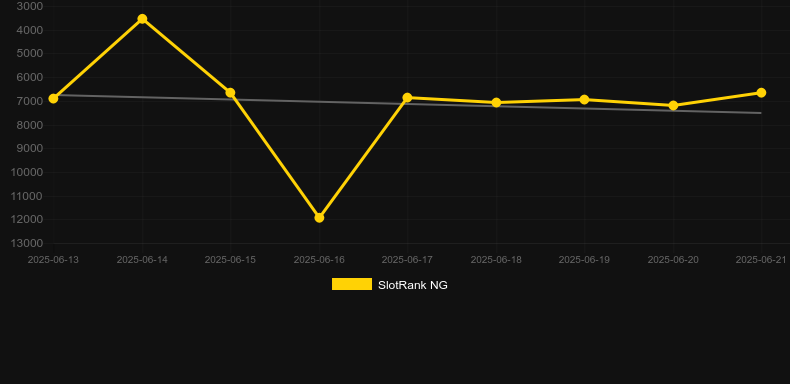Click the 13000 y-axis value
The width and height of the screenshot is (790, 384).
click(x=27, y=243)
